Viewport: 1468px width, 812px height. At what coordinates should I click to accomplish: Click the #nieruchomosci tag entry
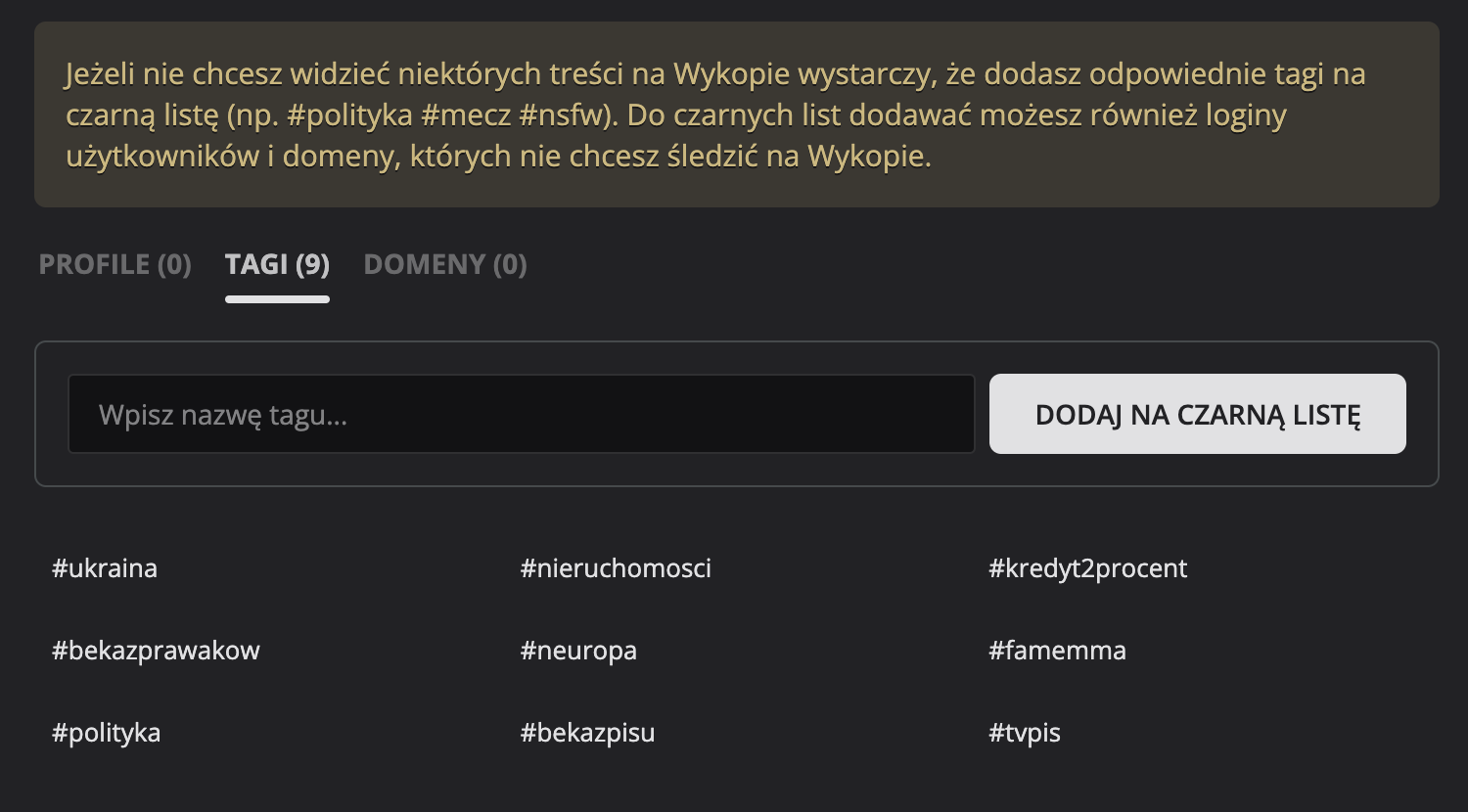coord(616,568)
